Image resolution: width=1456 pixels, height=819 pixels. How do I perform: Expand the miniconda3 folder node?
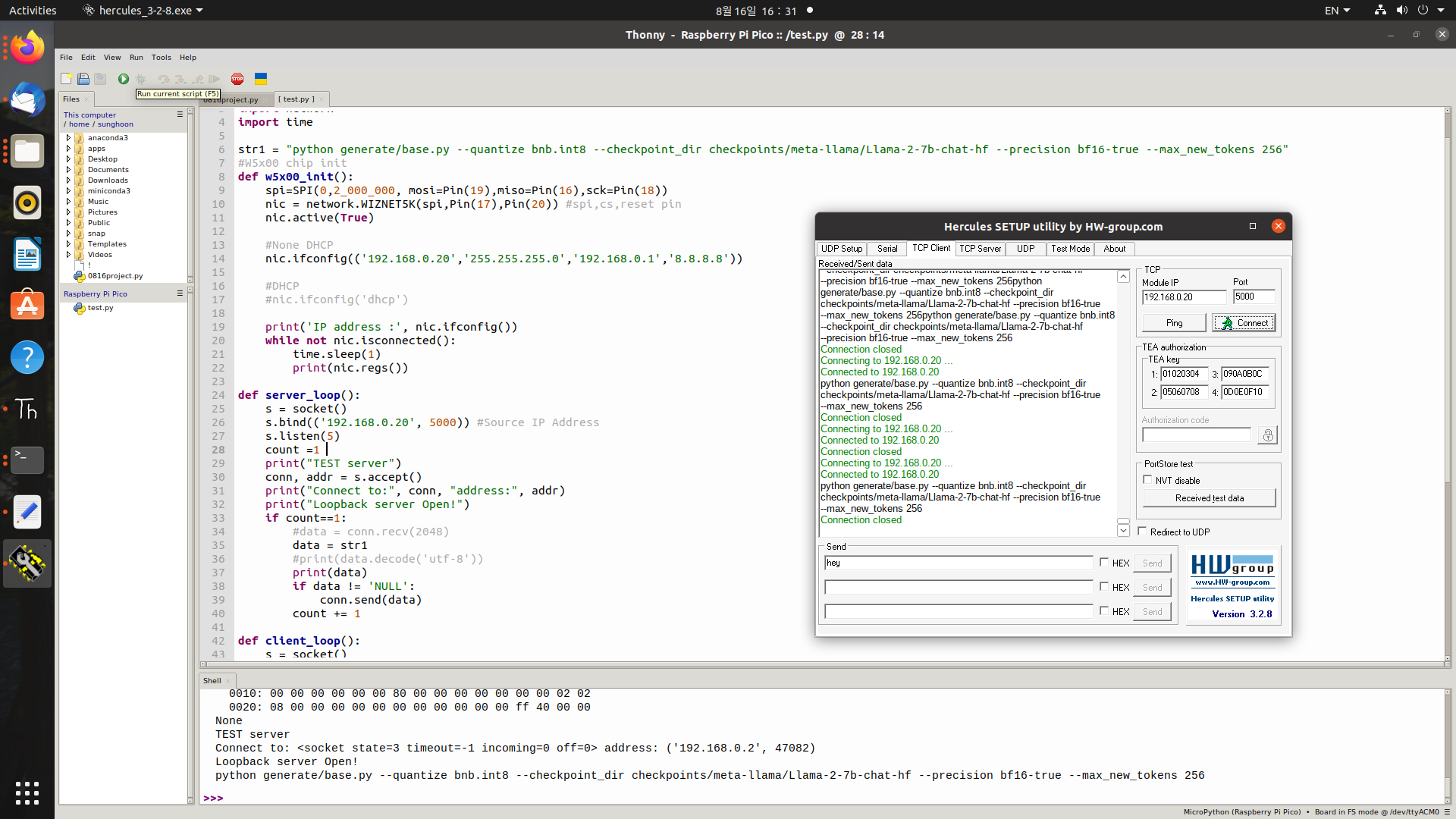[x=68, y=191]
